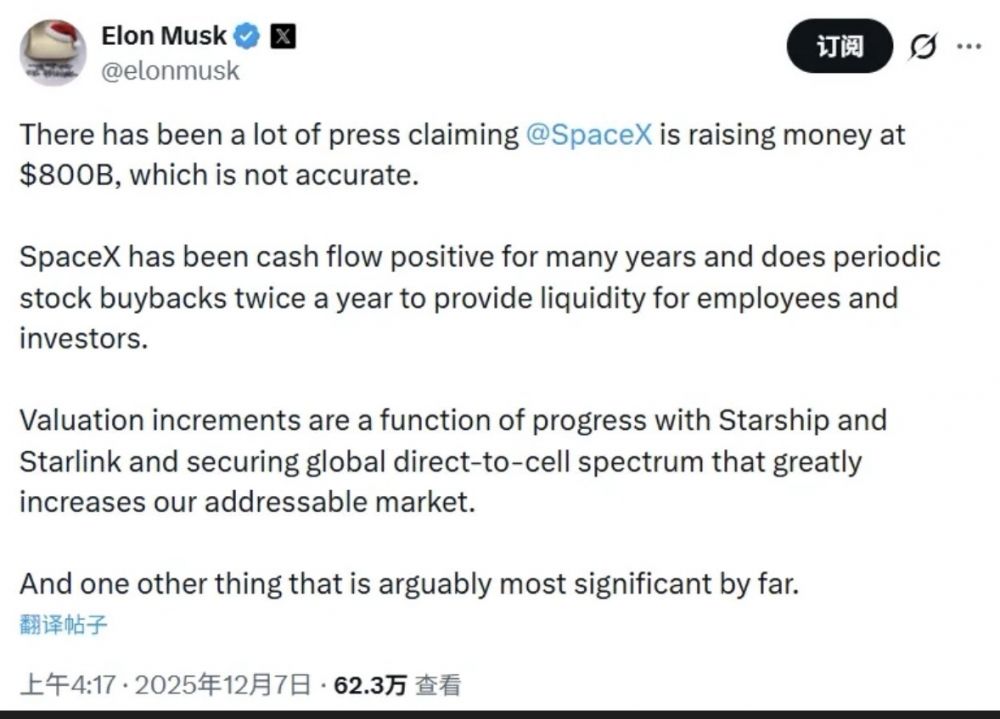Viewport: 1000px width, 719px height.
Task: Open the three-dot more options menu
Action: point(969,46)
